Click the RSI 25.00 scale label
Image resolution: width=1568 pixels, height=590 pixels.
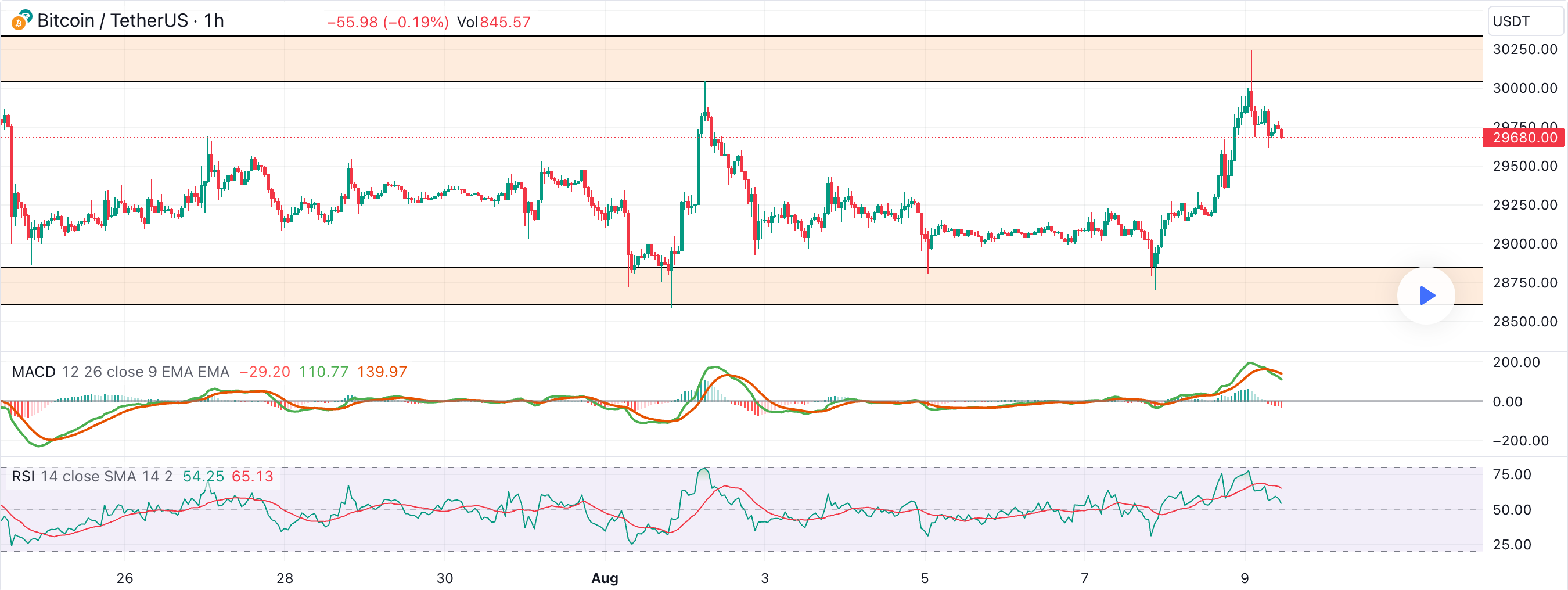[x=1512, y=544]
